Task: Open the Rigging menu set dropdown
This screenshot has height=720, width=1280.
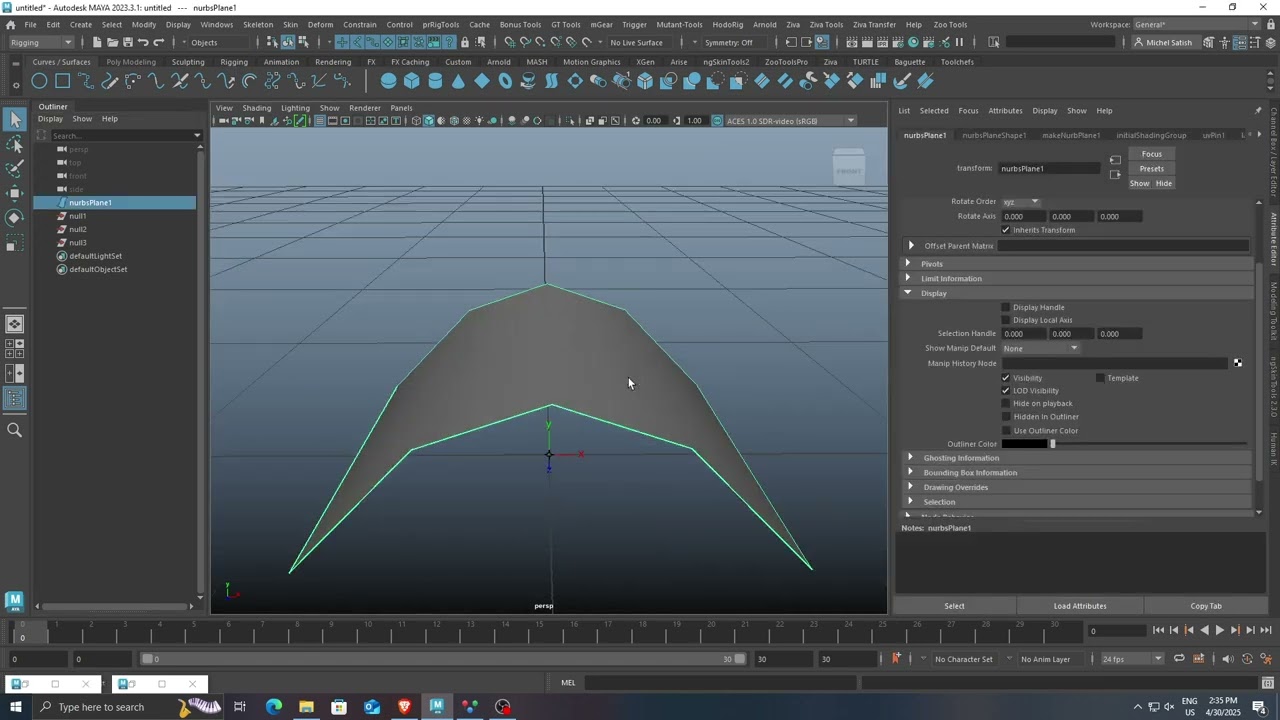Action: click(40, 42)
